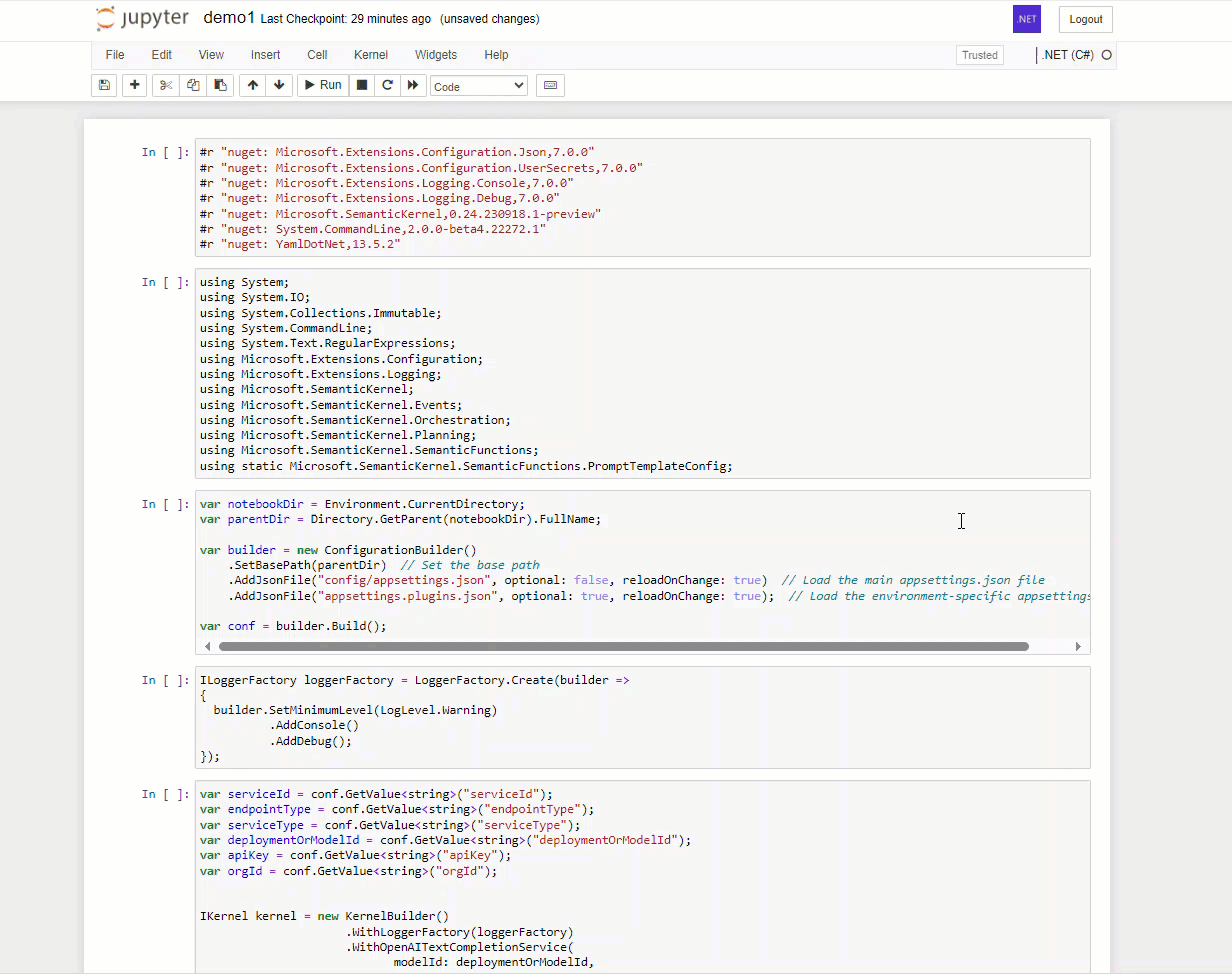The width and height of the screenshot is (1232, 974).
Task: Move selected cell up arrow
Action: [253, 85]
